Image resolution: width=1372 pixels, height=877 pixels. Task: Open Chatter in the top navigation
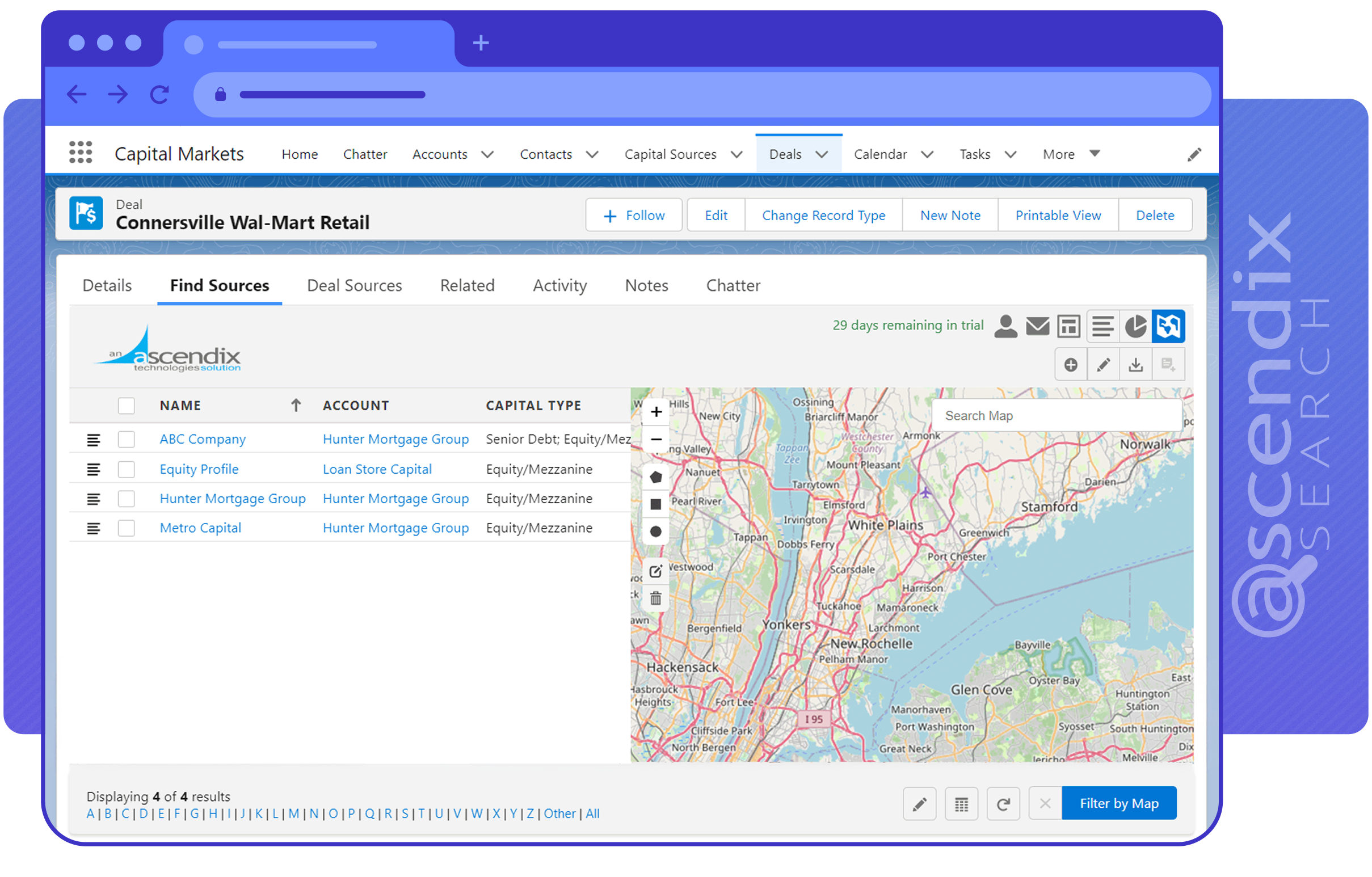click(x=365, y=154)
